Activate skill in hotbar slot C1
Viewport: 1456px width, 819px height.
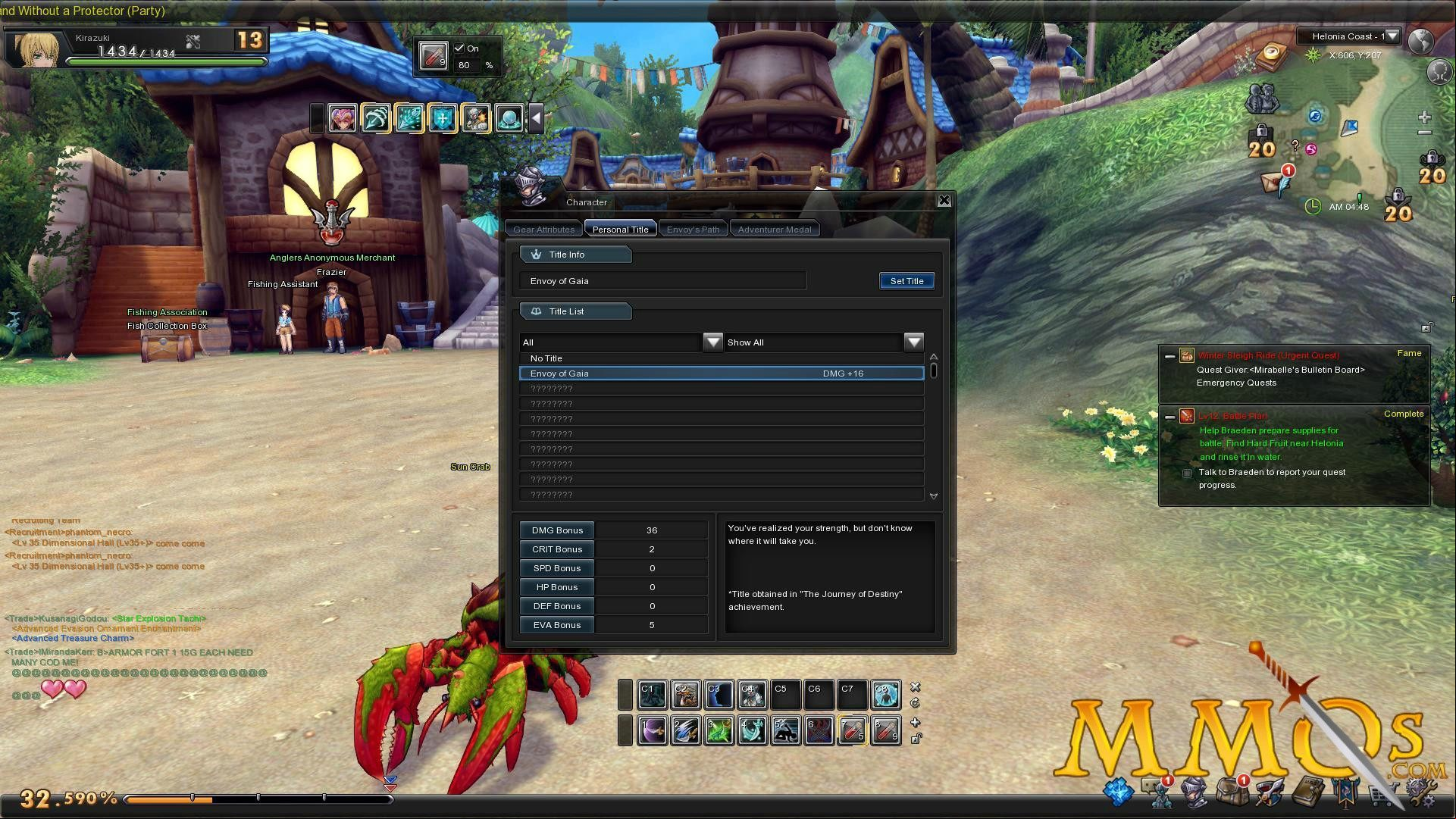pyautogui.click(x=652, y=694)
